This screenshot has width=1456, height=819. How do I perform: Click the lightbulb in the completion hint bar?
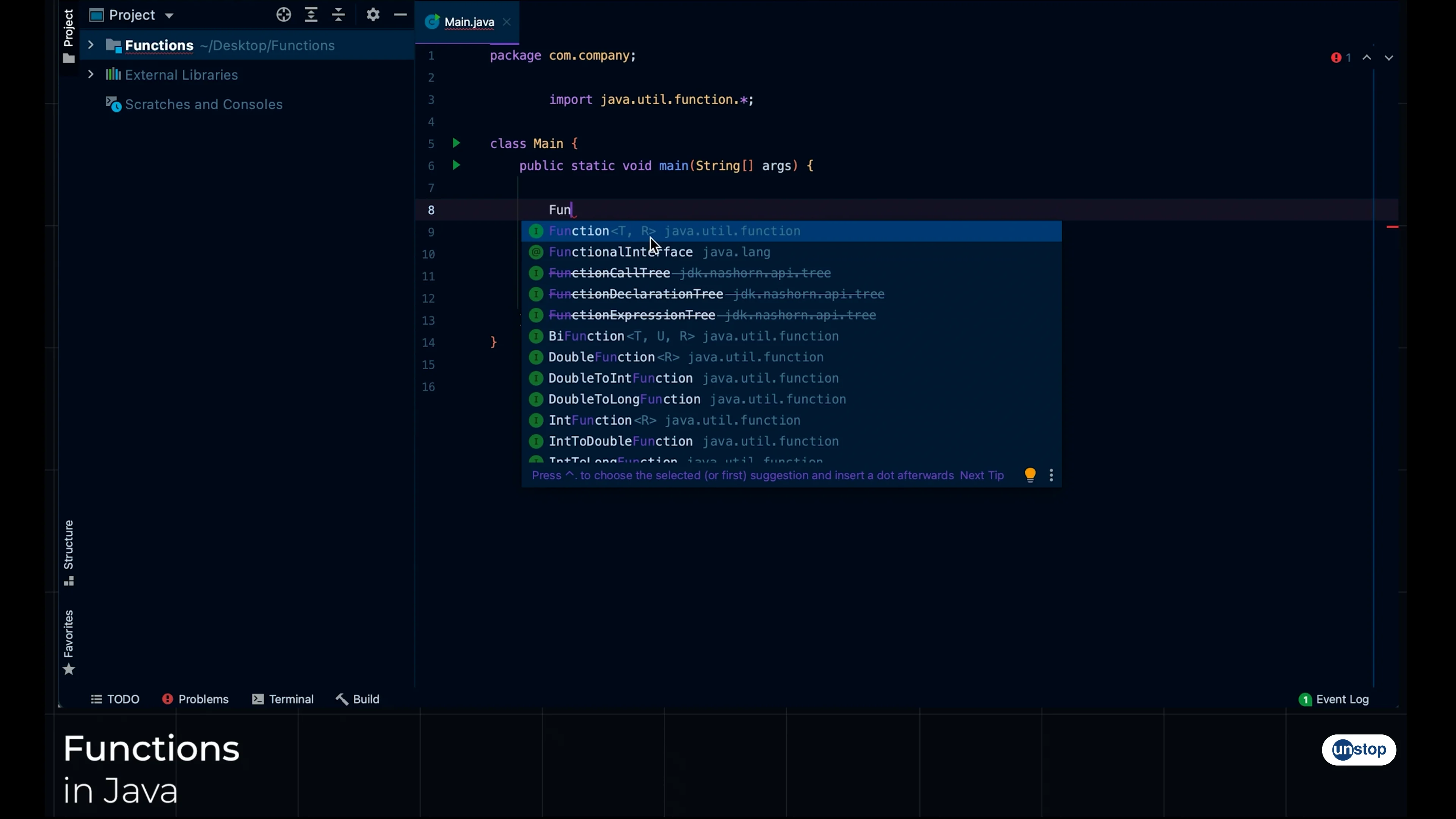pos(1030,475)
